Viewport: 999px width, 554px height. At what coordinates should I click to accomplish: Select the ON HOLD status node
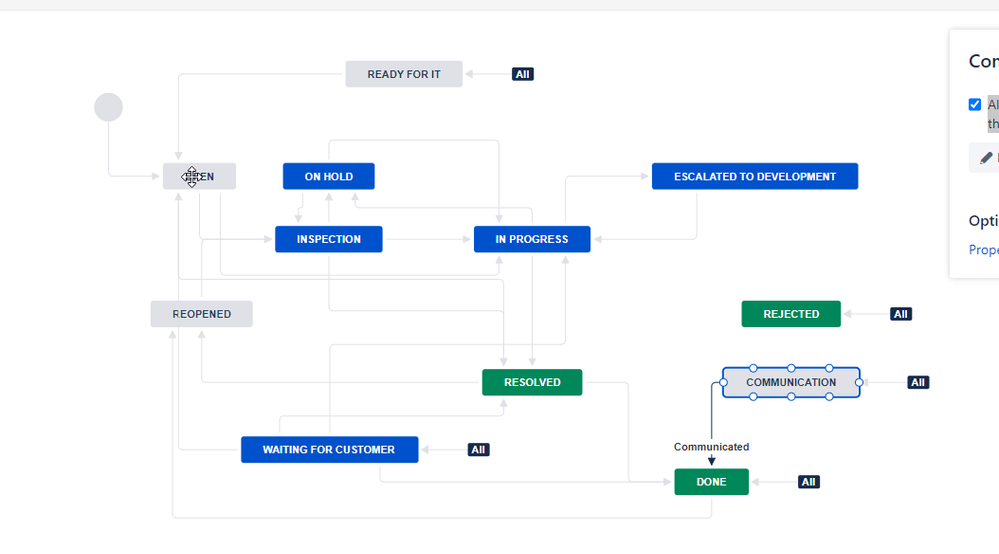[329, 176]
